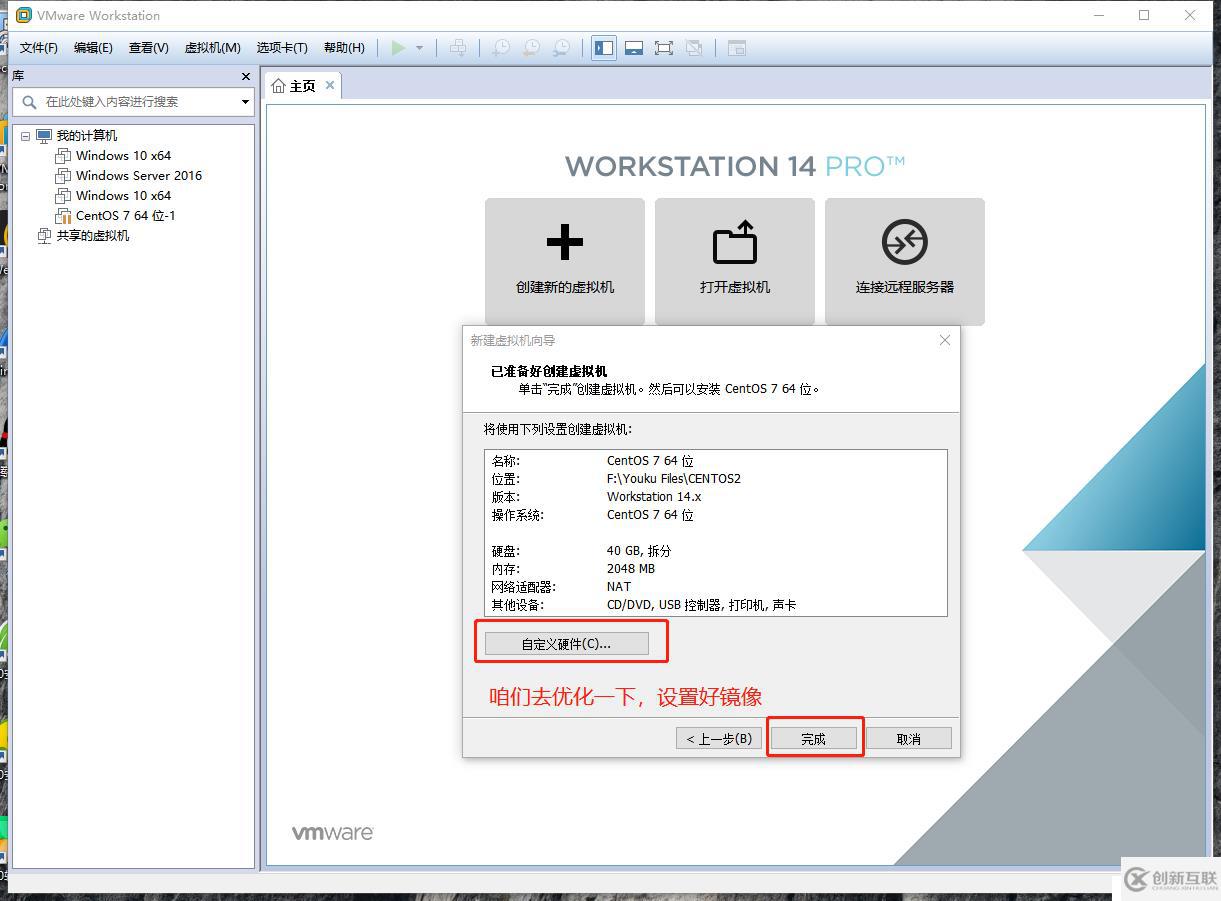This screenshot has width=1221, height=901.
Task: Click the green power-on play icon
Action: coord(399,48)
